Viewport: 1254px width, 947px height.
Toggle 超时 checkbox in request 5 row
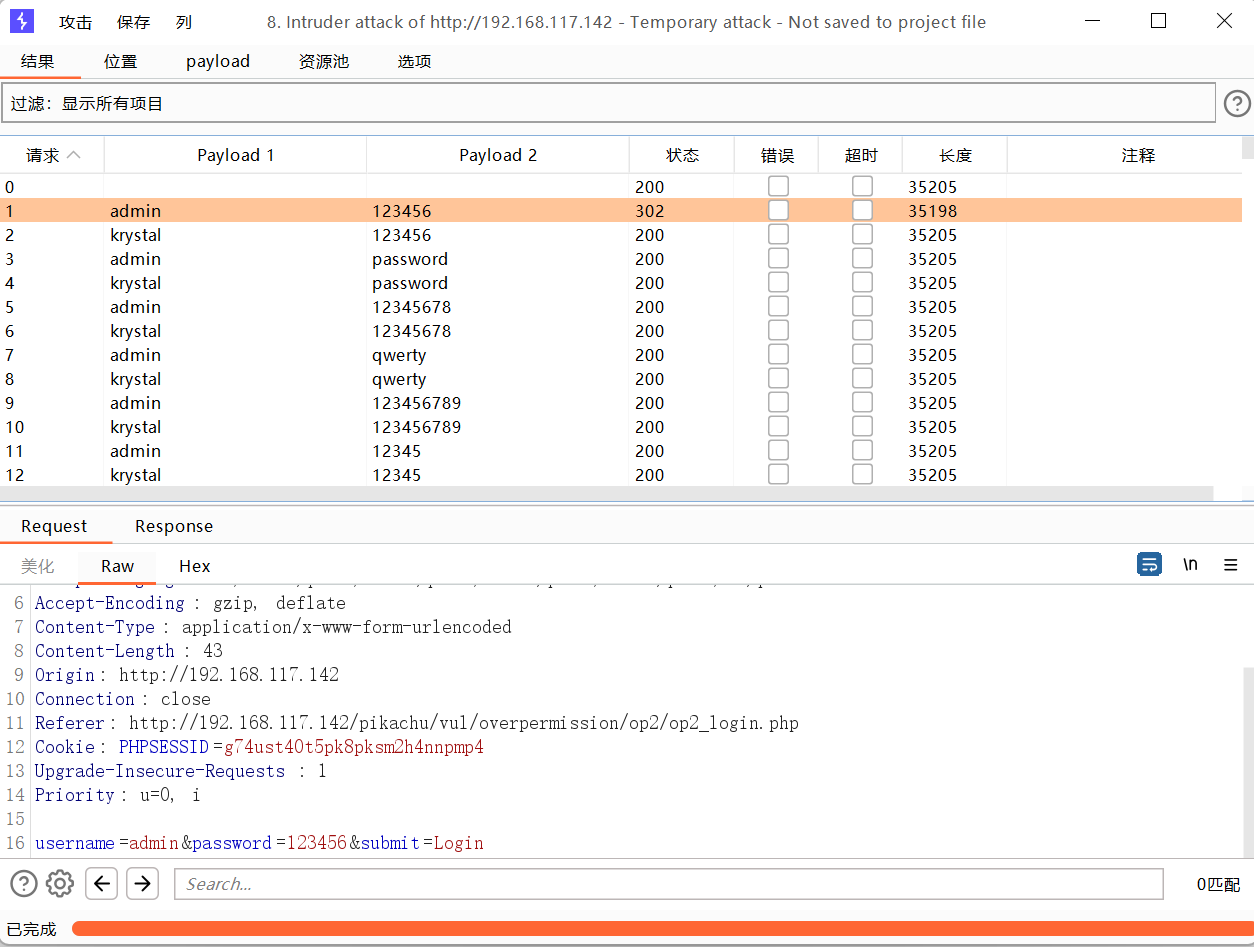coord(862,306)
